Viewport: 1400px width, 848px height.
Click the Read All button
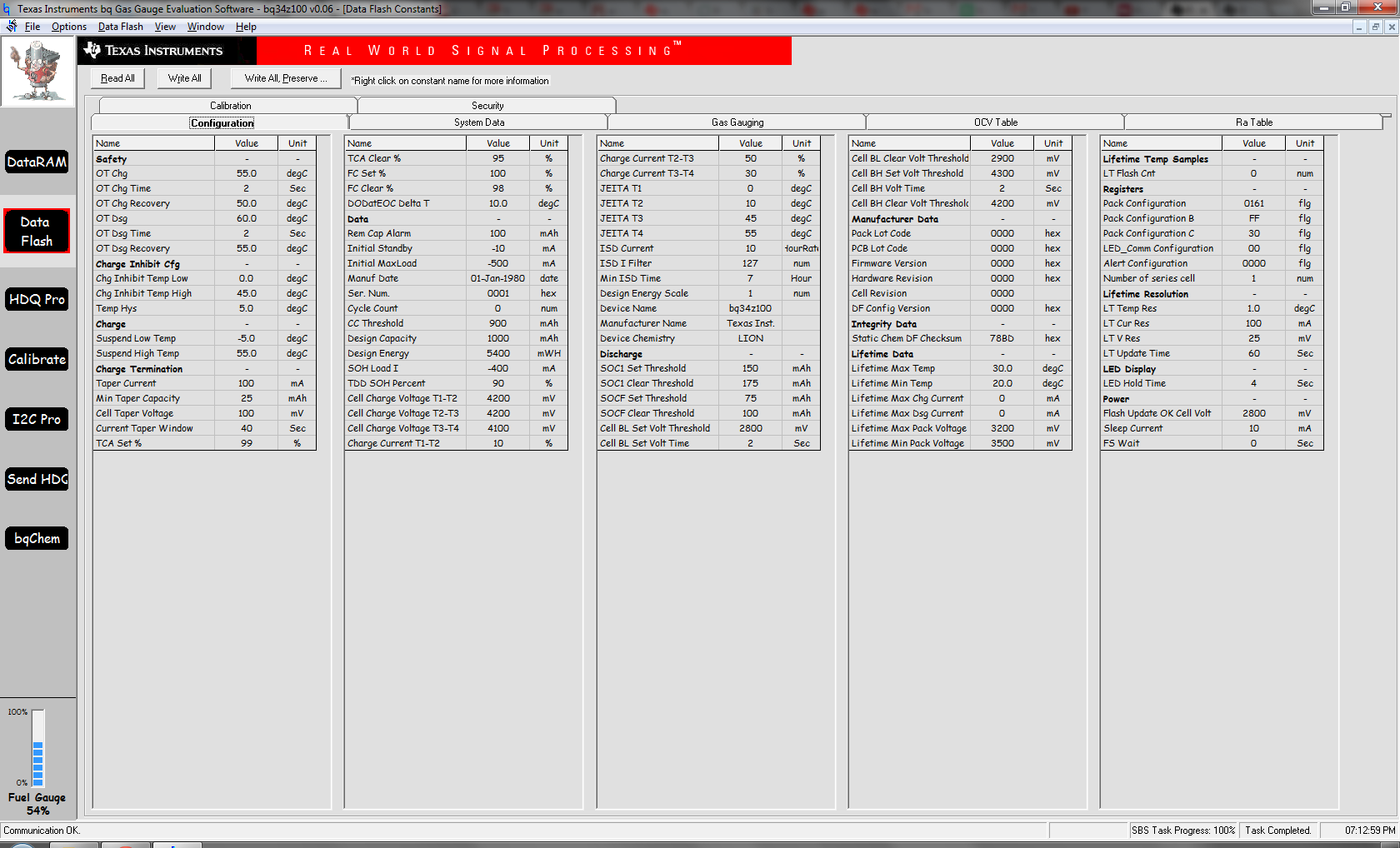pyautogui.click(x=117, y=78)
